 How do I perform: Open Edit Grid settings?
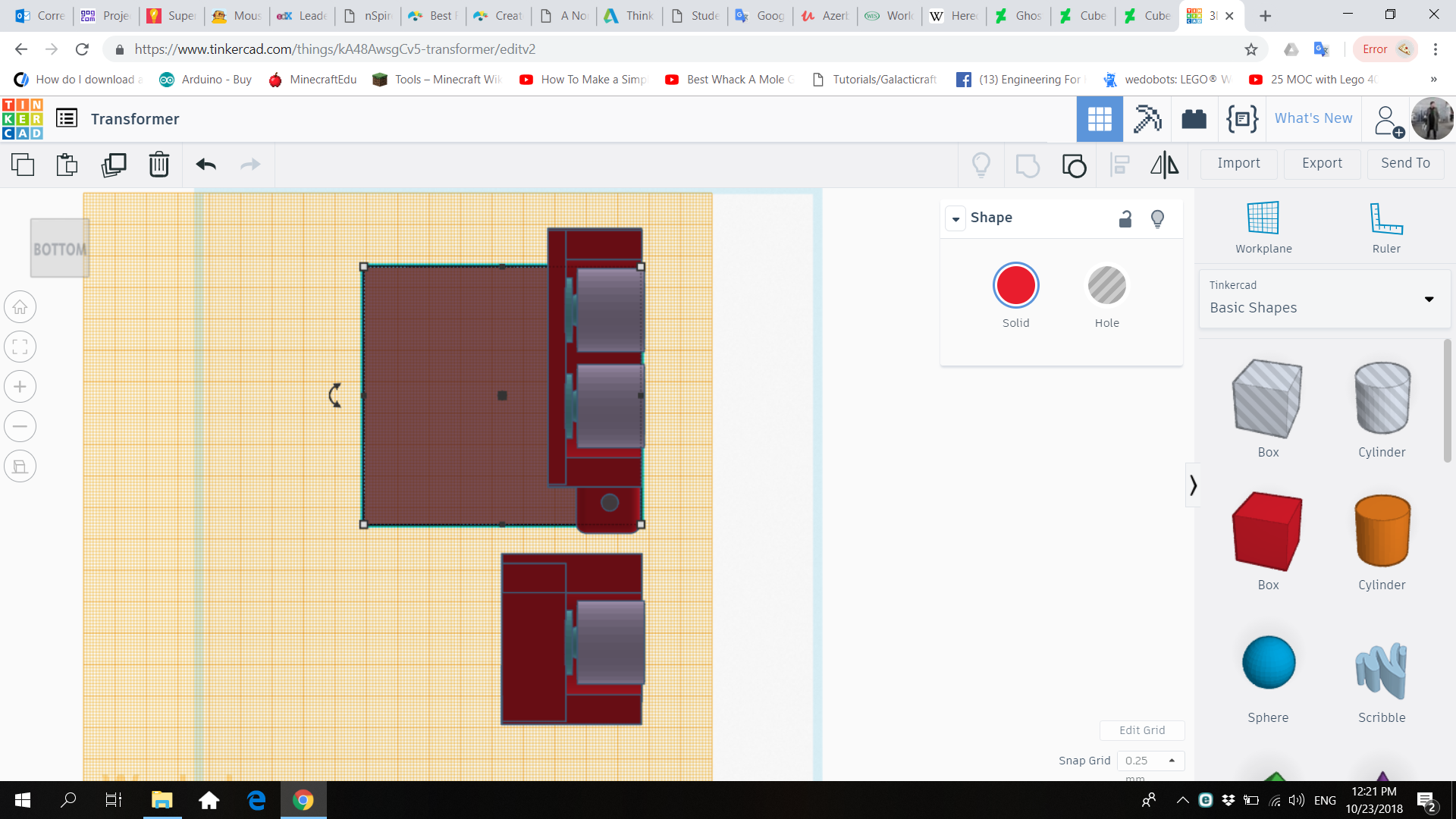click(1142, 730)
